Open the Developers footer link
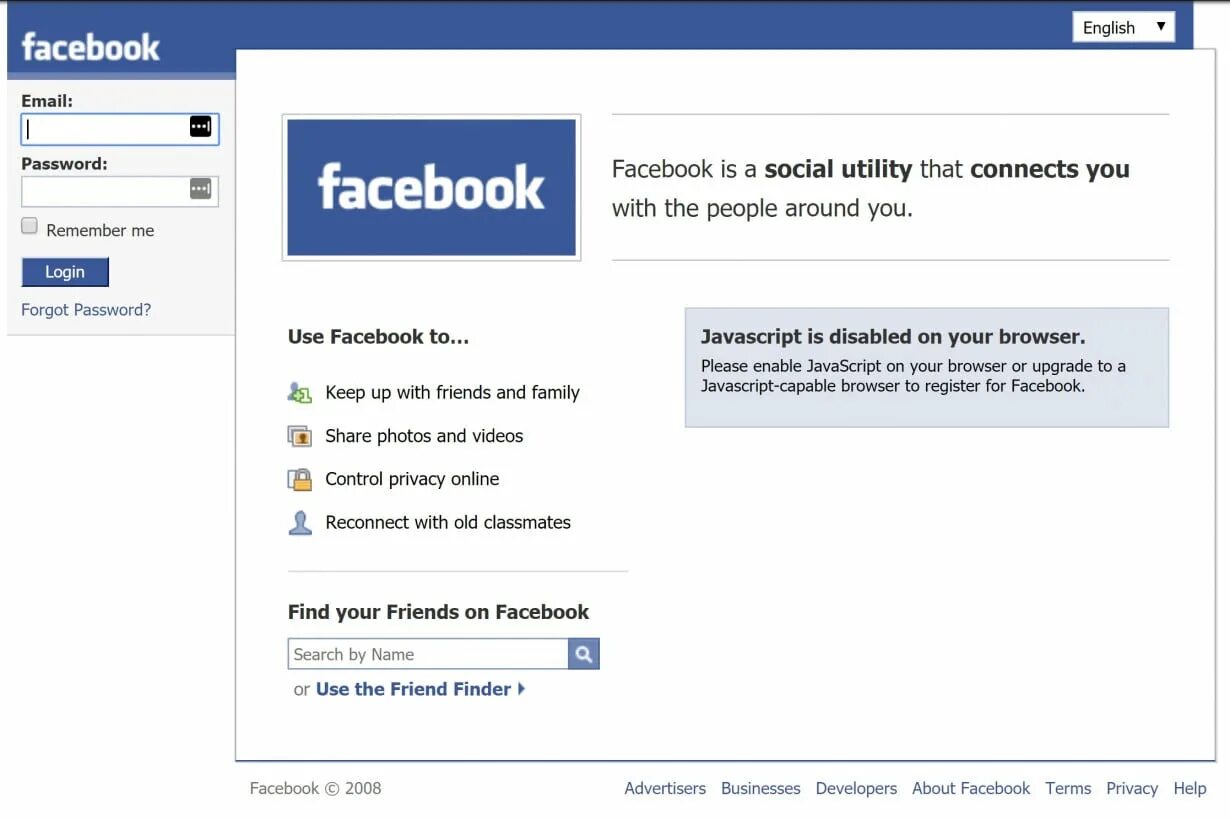The width and height of the screenshot is (1230, 820). (856, 788)
